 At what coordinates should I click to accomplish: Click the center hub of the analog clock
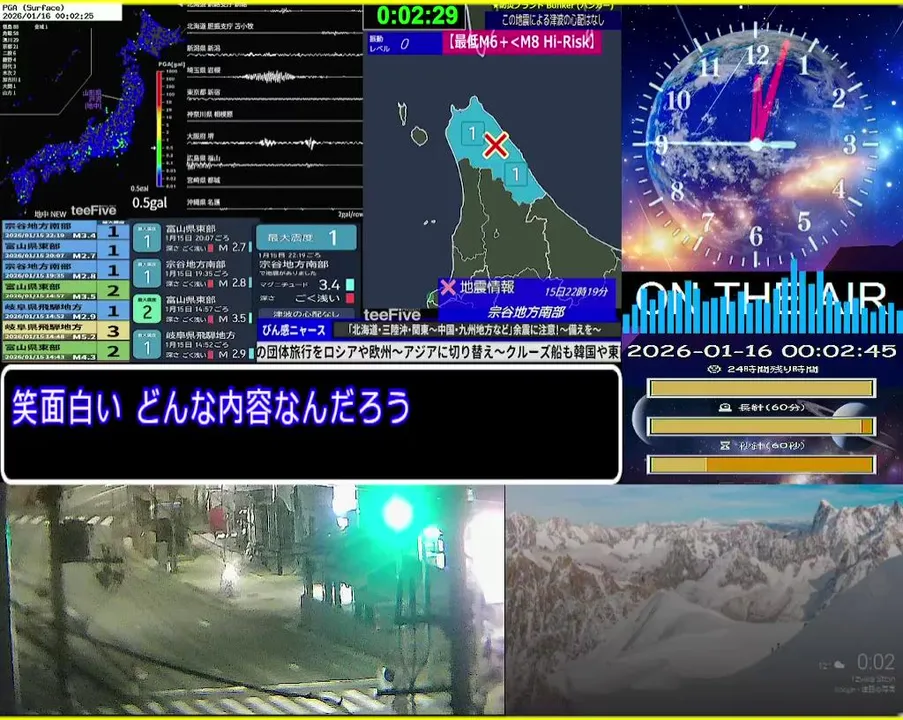tap(756, 145)
